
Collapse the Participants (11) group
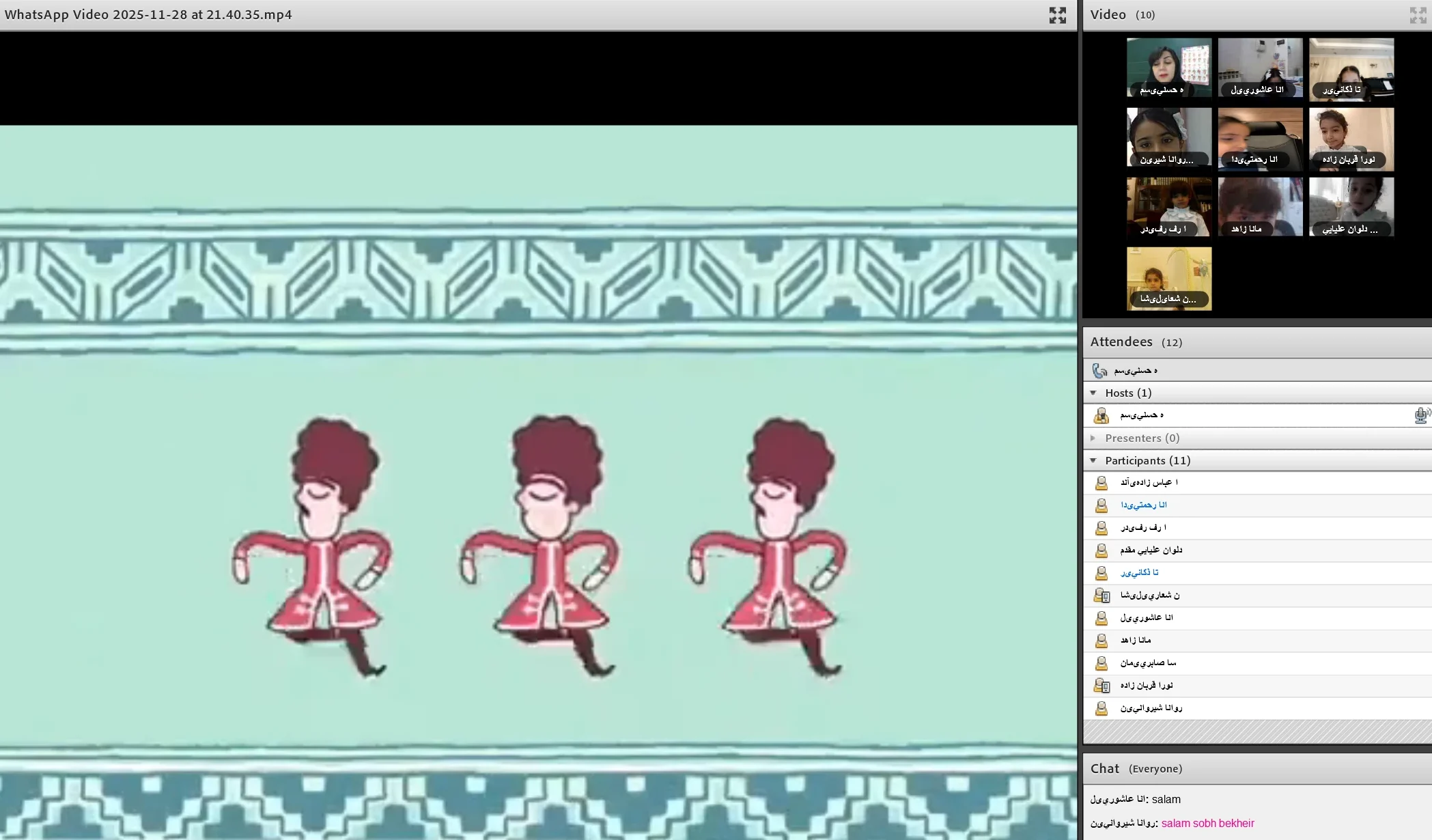(x=1093, y=460)
